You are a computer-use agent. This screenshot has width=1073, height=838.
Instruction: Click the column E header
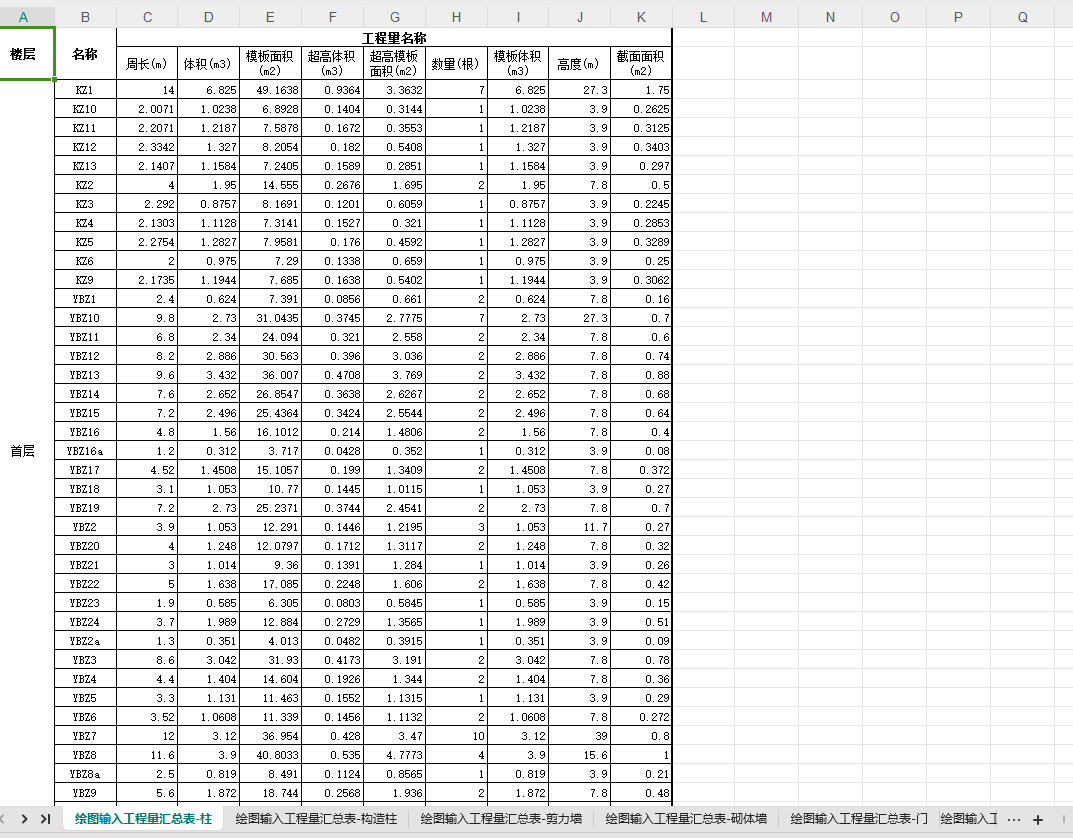point(270,17)
